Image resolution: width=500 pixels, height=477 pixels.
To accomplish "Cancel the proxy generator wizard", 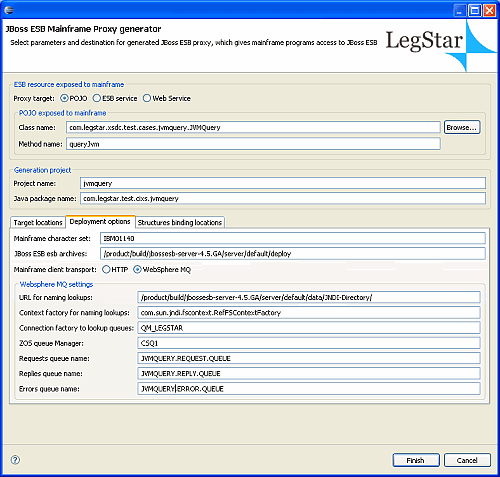I will [467, 460].
